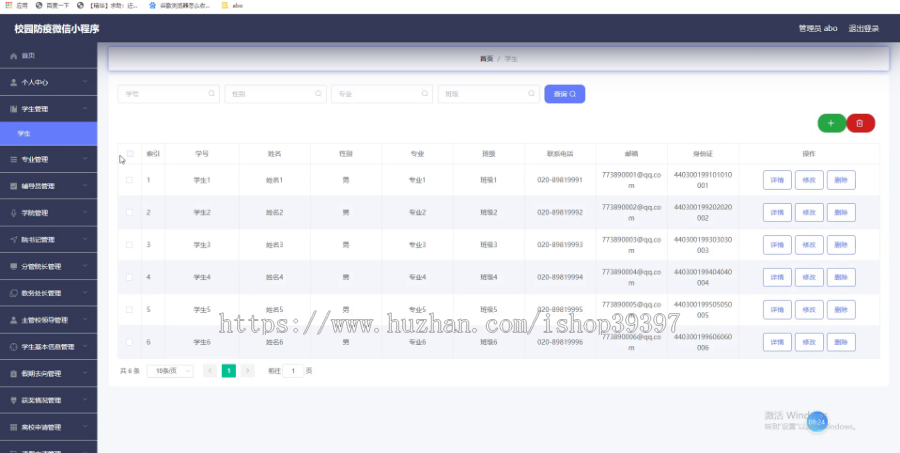Viewport: 900px width, 453px height.
Task: Click the green plus add button
Action: [831, 123]
